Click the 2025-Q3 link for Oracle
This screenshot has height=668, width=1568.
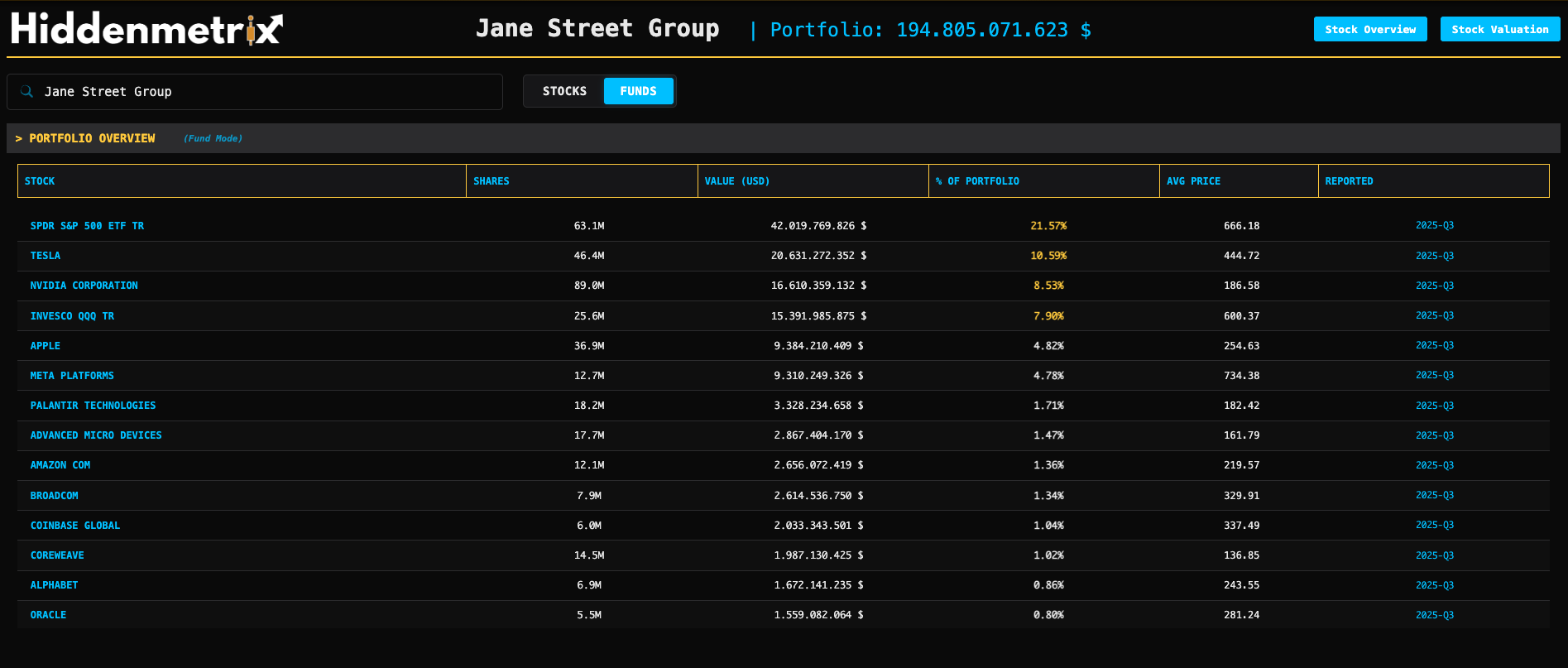(1434, 615)
